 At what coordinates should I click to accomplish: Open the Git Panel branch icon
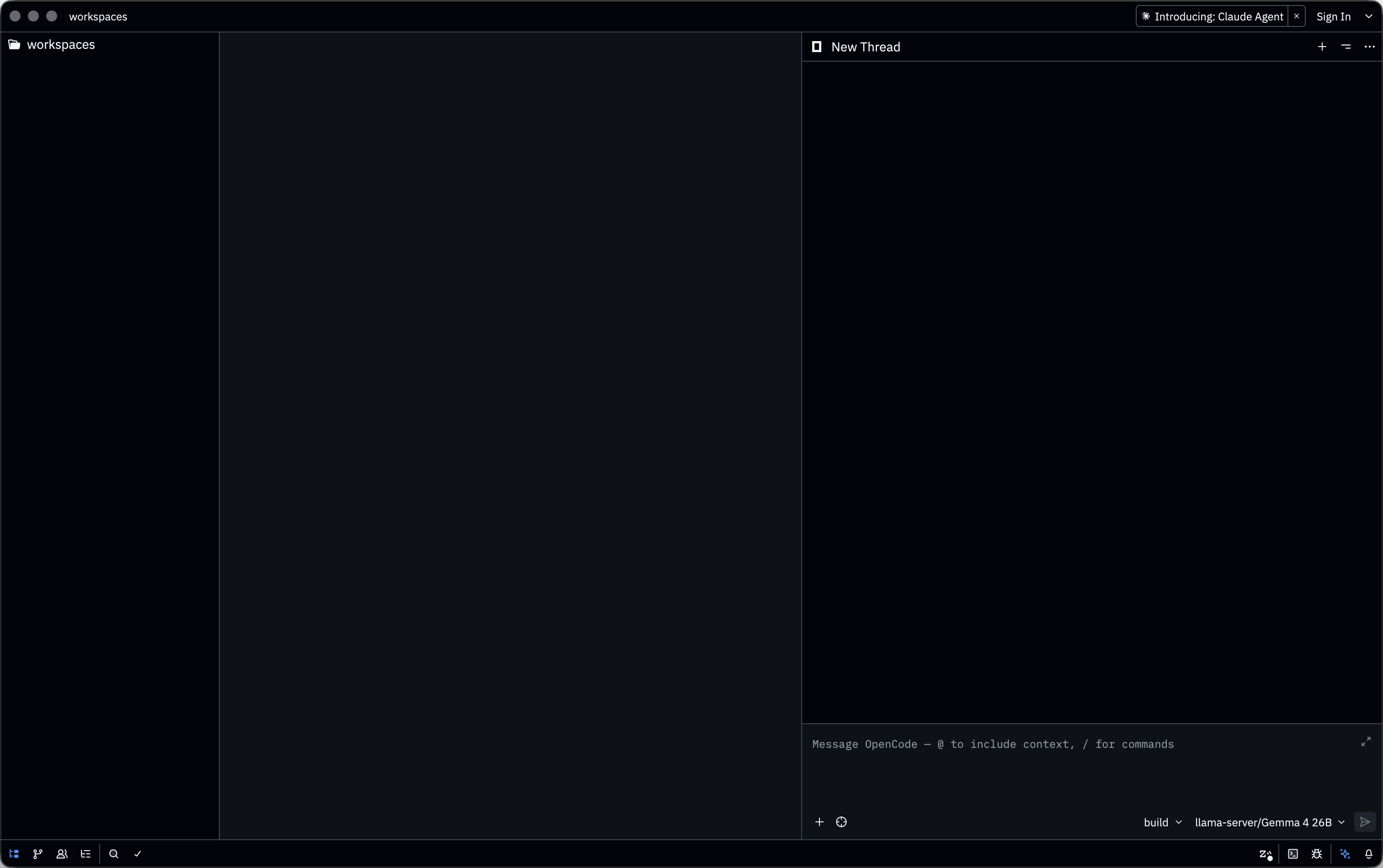click(x=38, y=854)
